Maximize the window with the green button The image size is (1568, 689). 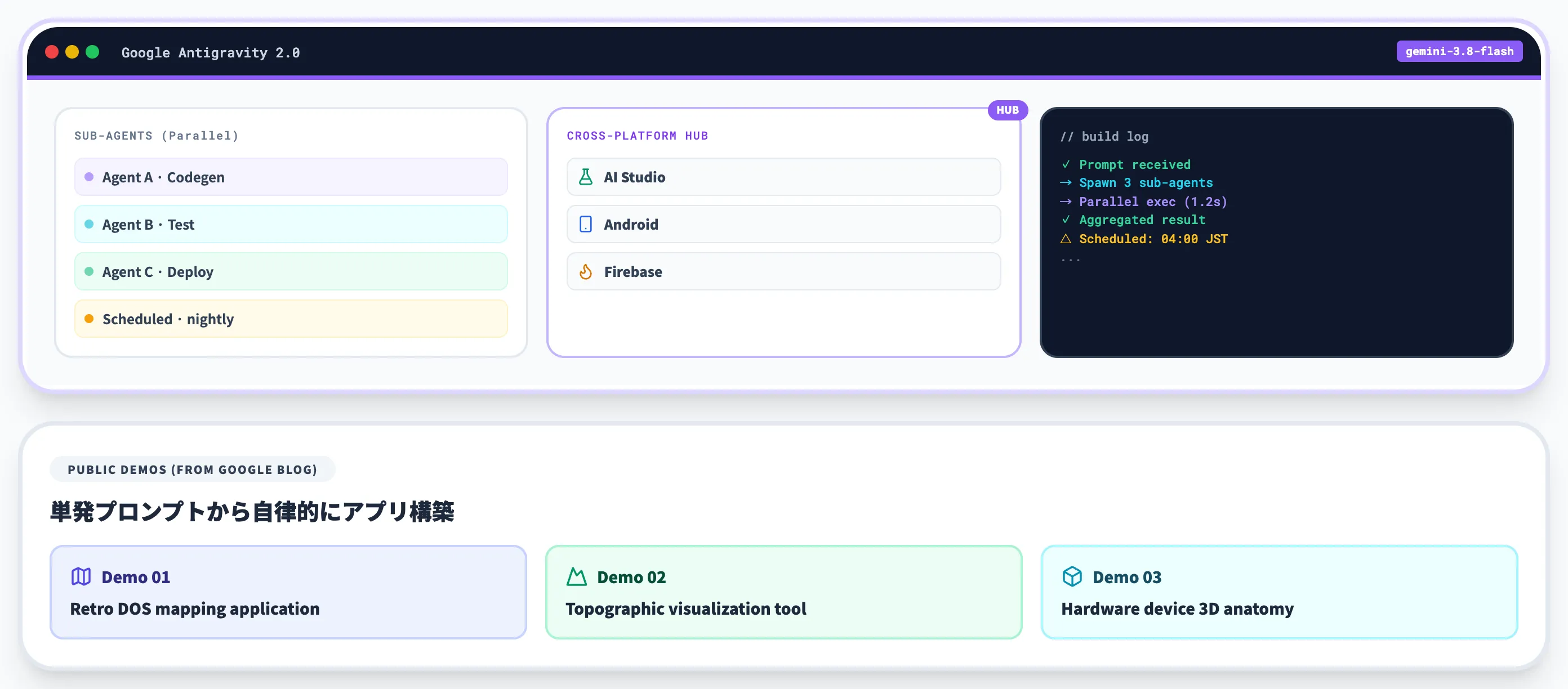tap(92, 52)
